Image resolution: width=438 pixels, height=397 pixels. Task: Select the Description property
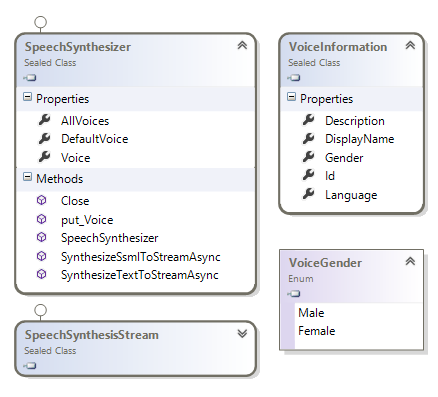point(355,121)
